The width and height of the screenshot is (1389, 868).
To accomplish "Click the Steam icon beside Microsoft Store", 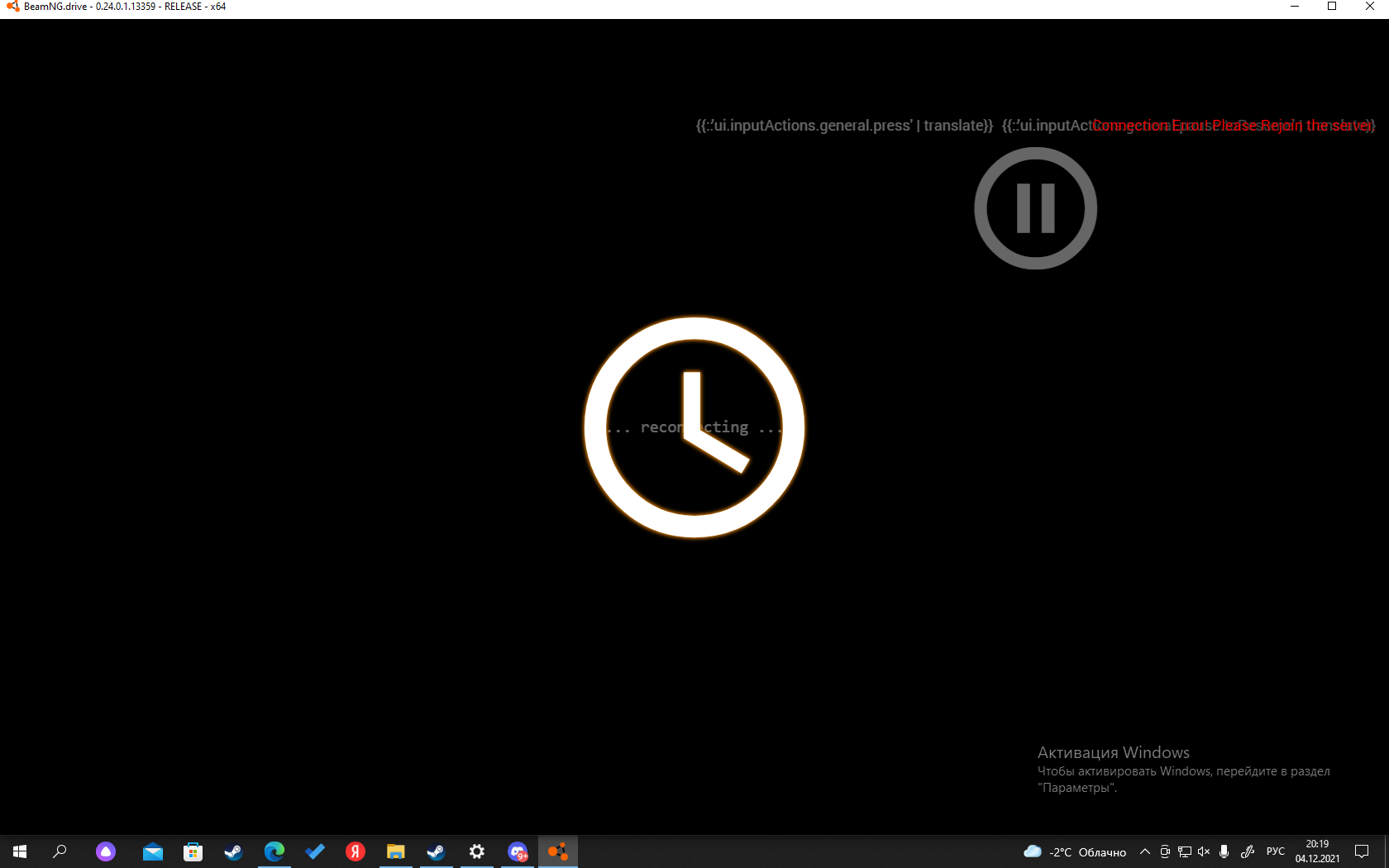I will coord(233,851).
